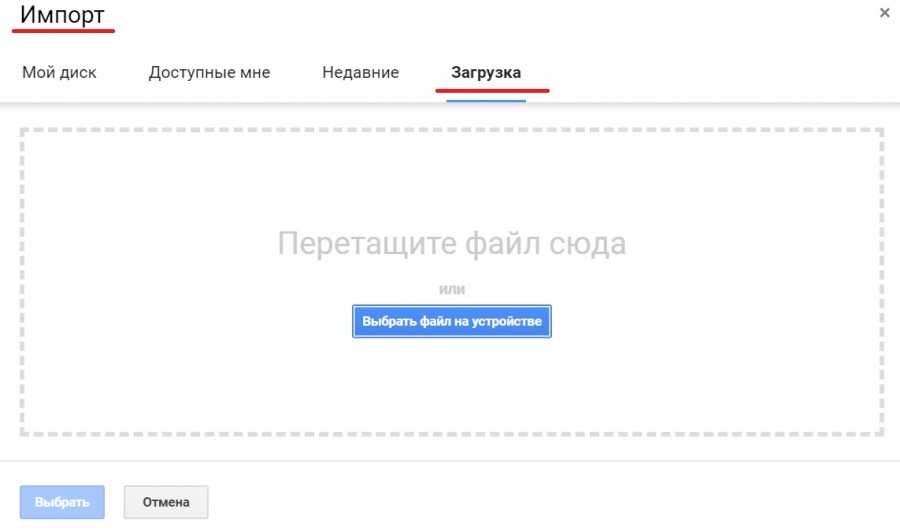Select the Недавние tab
Image resolution: width=900 pixels, height=531 pixels.
(360, 73)
